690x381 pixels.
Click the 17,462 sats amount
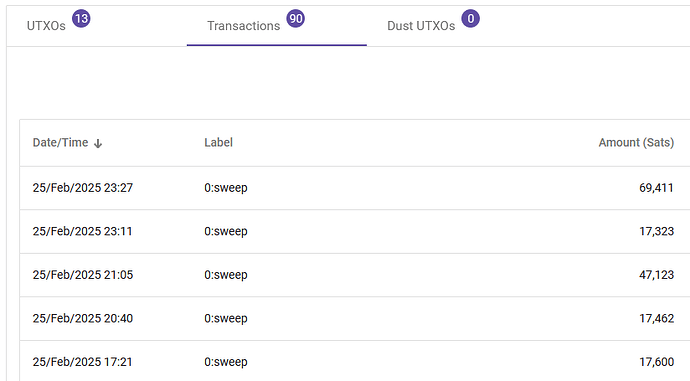(x=656, y=319)
